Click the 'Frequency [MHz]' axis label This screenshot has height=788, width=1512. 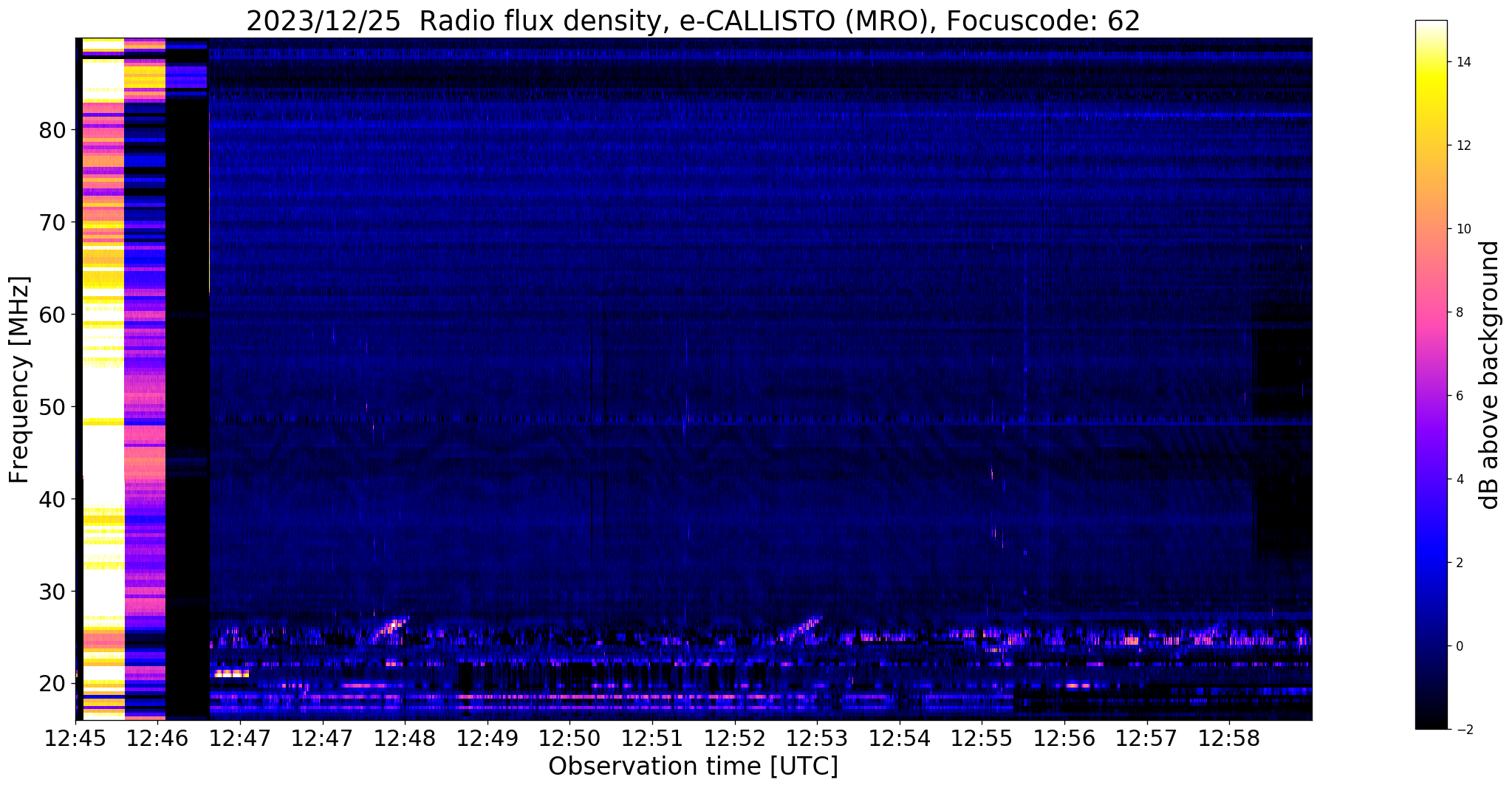tap(20, 380)
